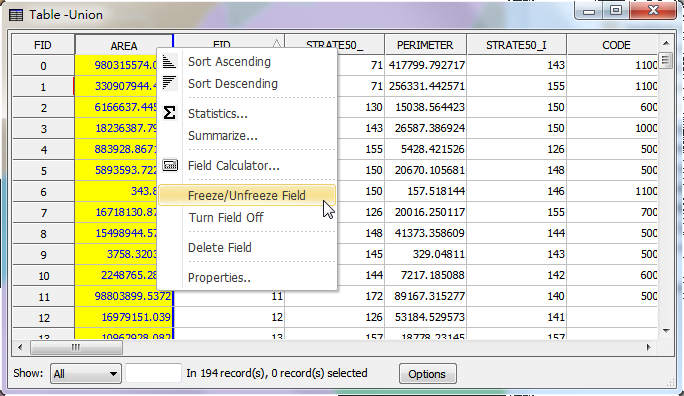Select row header for FID 12
The width and height of the screenshot is (684, 396).
43,318
